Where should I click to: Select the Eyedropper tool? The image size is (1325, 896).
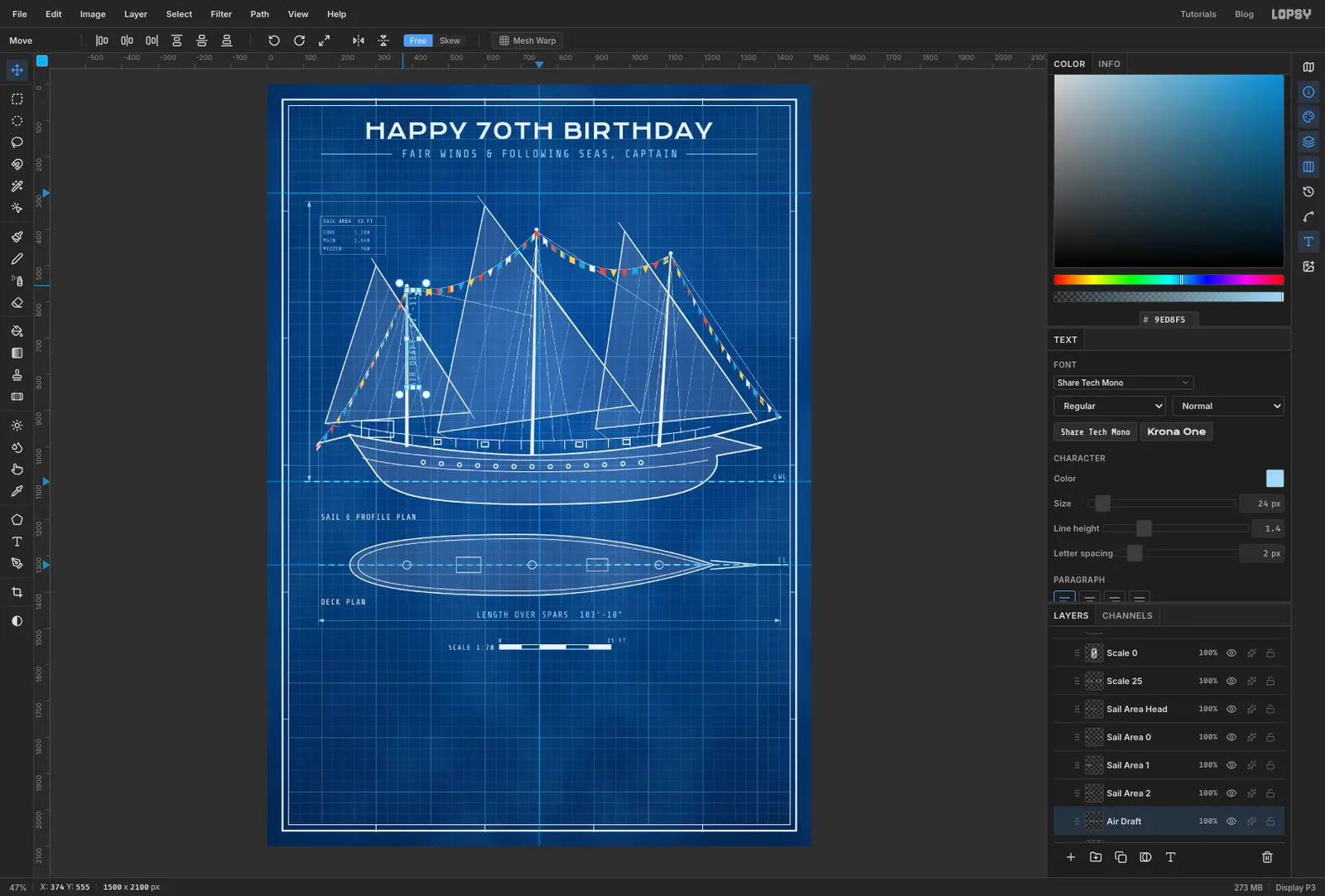tap(17, 491)
